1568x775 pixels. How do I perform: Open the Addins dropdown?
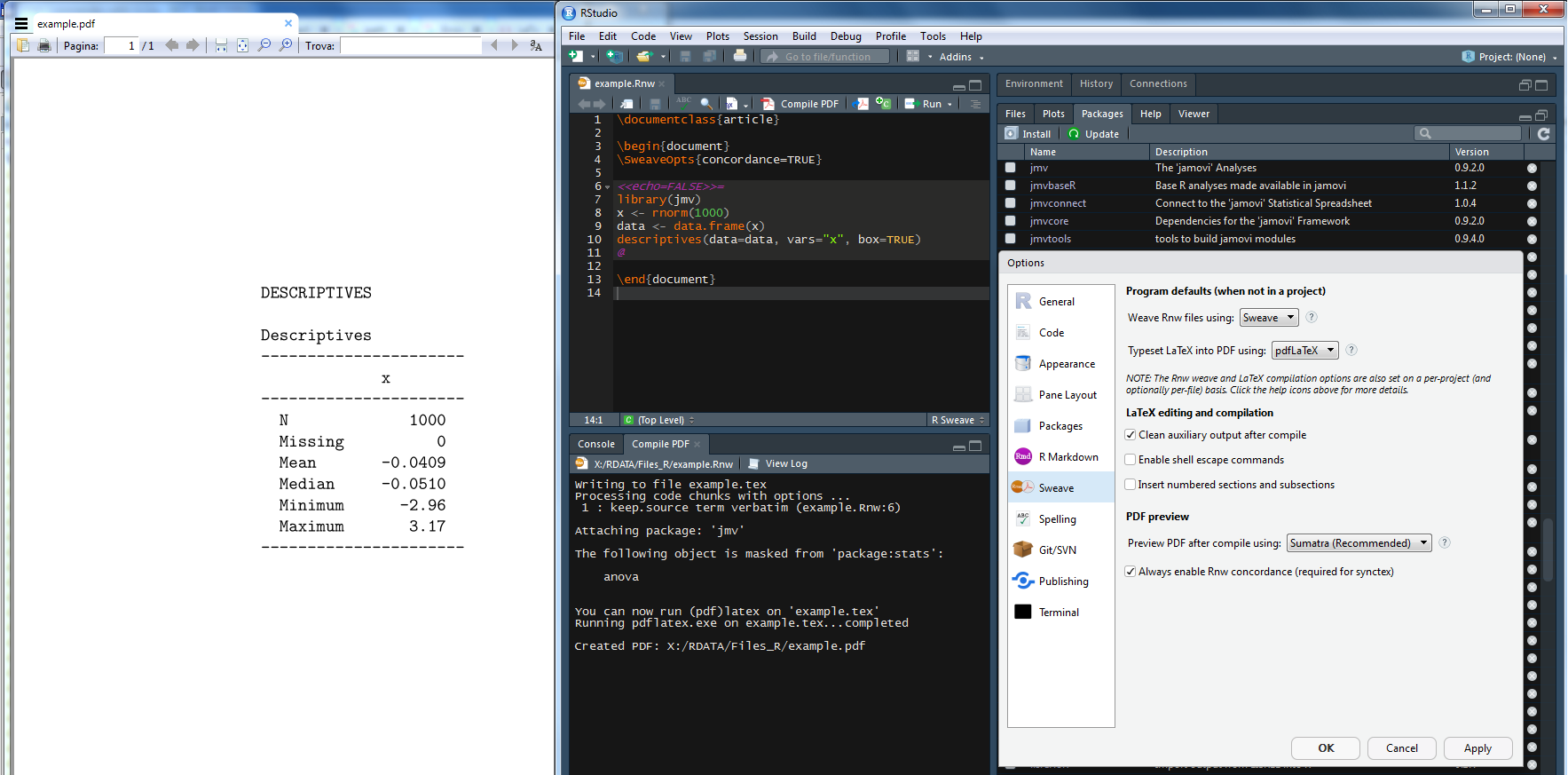[962, 57]
